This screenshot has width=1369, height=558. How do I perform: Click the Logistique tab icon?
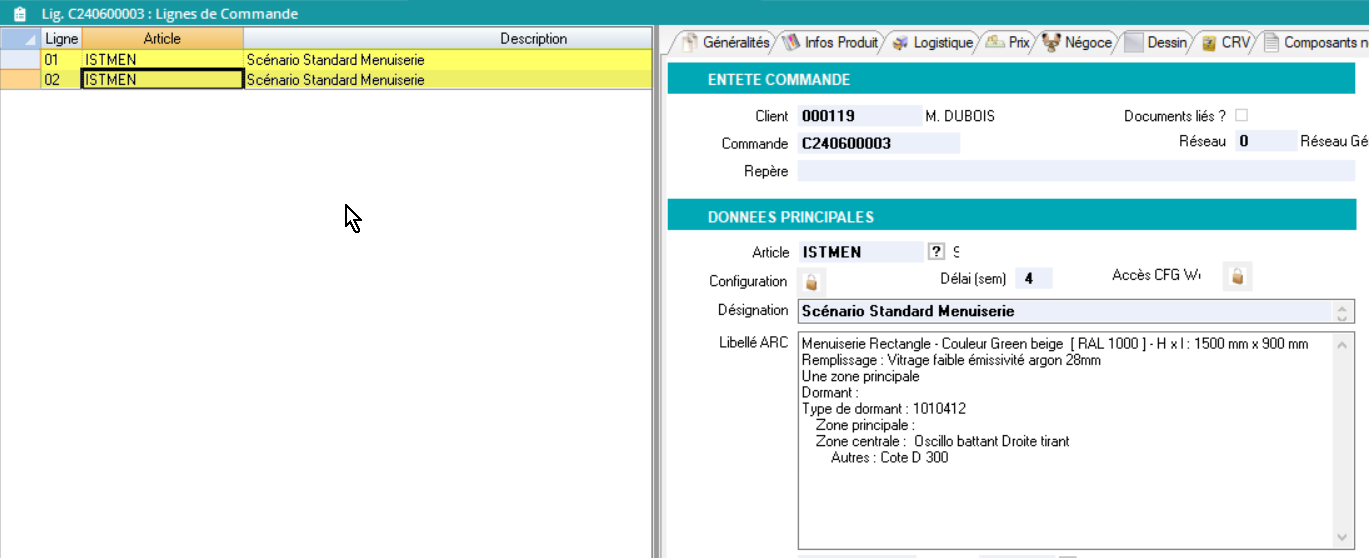click(x=900, y=43)
